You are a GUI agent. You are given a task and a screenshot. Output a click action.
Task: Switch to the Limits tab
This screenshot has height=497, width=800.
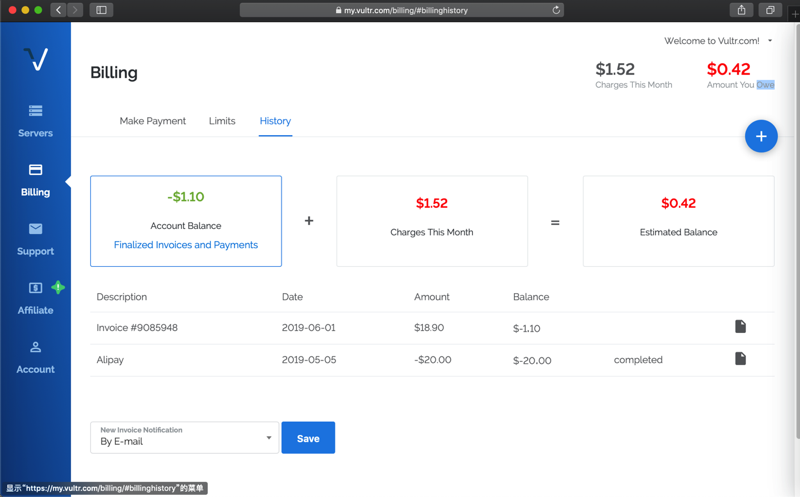pyautogui.click(x=222, y=121)
